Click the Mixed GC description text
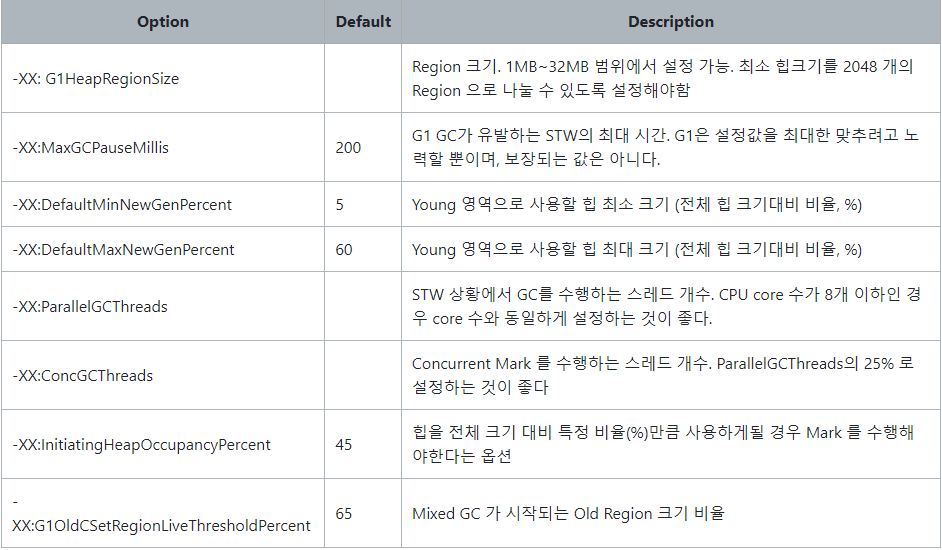 (x=568, y=514)
